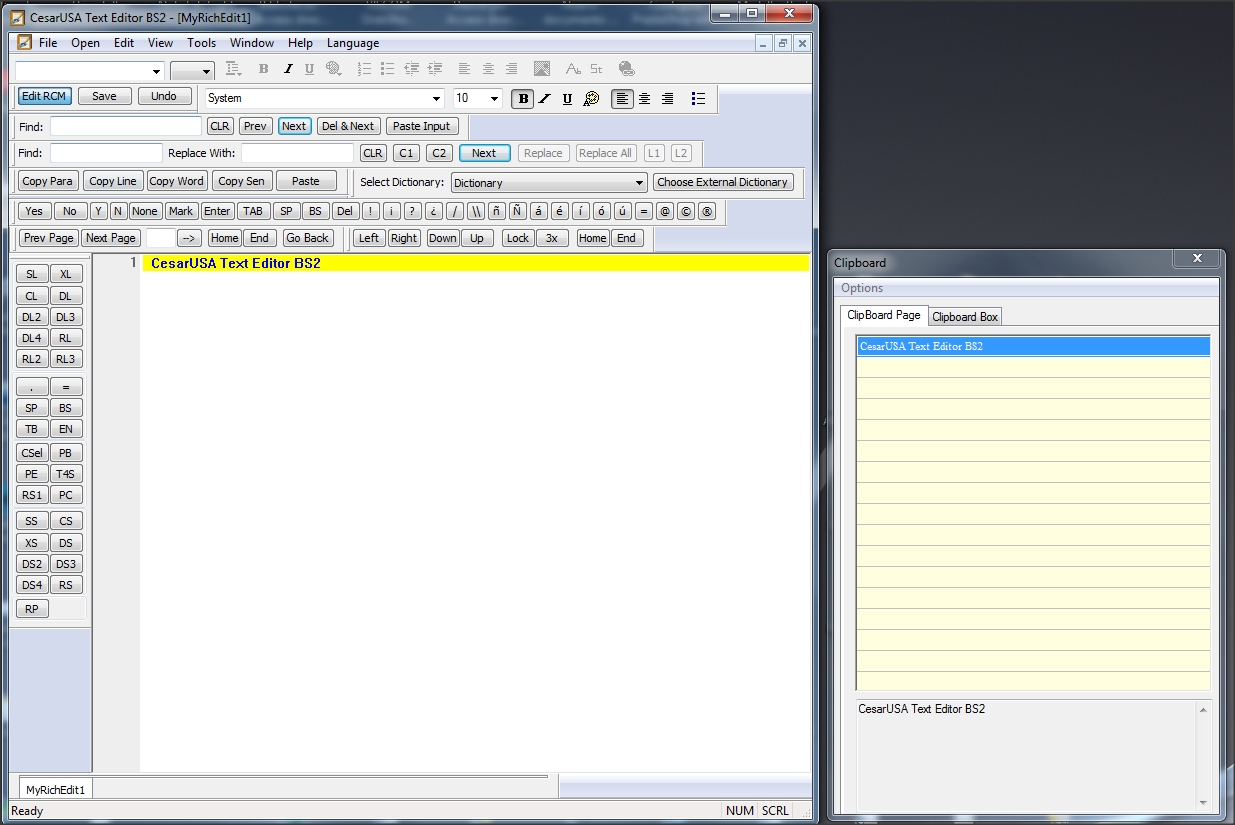The height and width of the screenshot is (825, 1235).
Task: Click the arrow --> go-to-page button
Action: [190, 238]
